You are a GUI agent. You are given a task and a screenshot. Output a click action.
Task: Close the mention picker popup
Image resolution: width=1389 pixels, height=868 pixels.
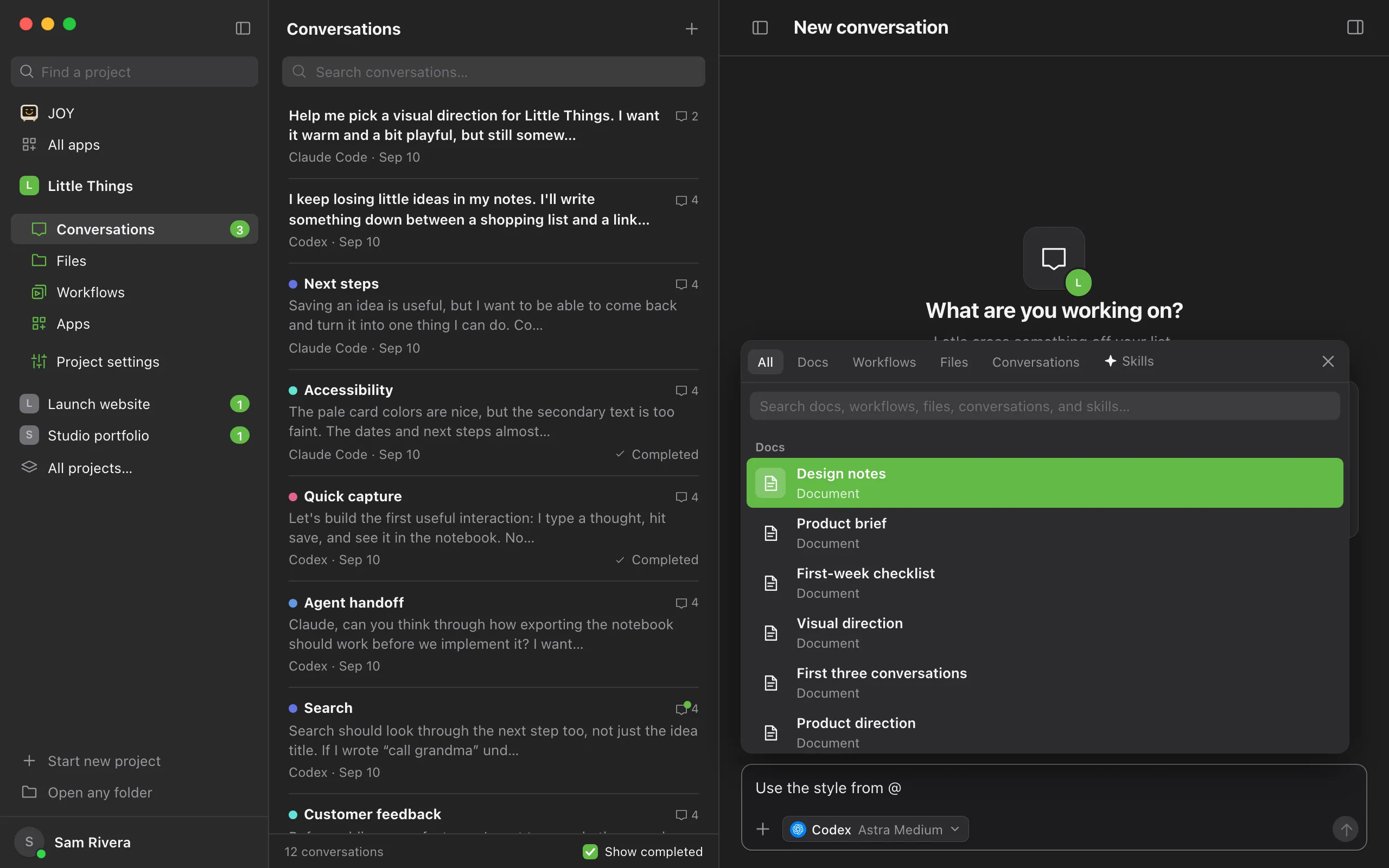click(1328, 361)
